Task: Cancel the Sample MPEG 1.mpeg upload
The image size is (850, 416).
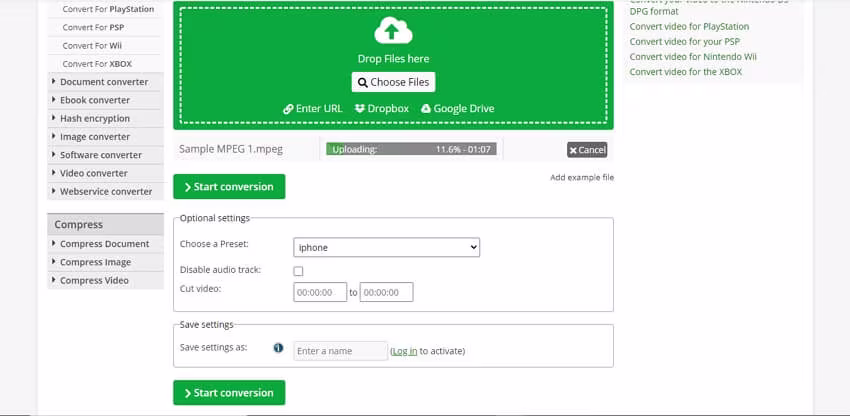Action: (587, 150)
